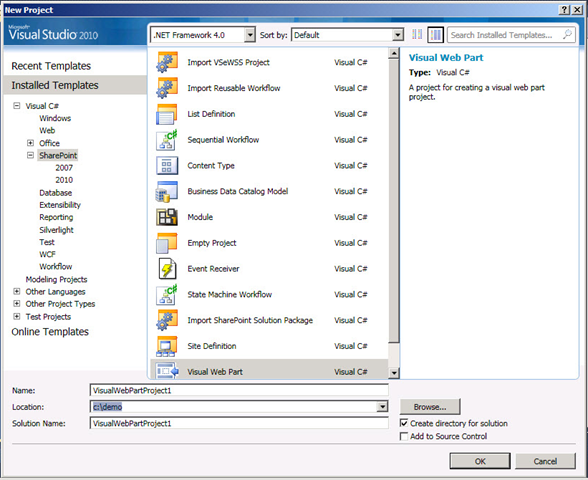The image size is (588, 480).
Task: Select SharePoint 2007 in the tree
Action: coord(64,168)
